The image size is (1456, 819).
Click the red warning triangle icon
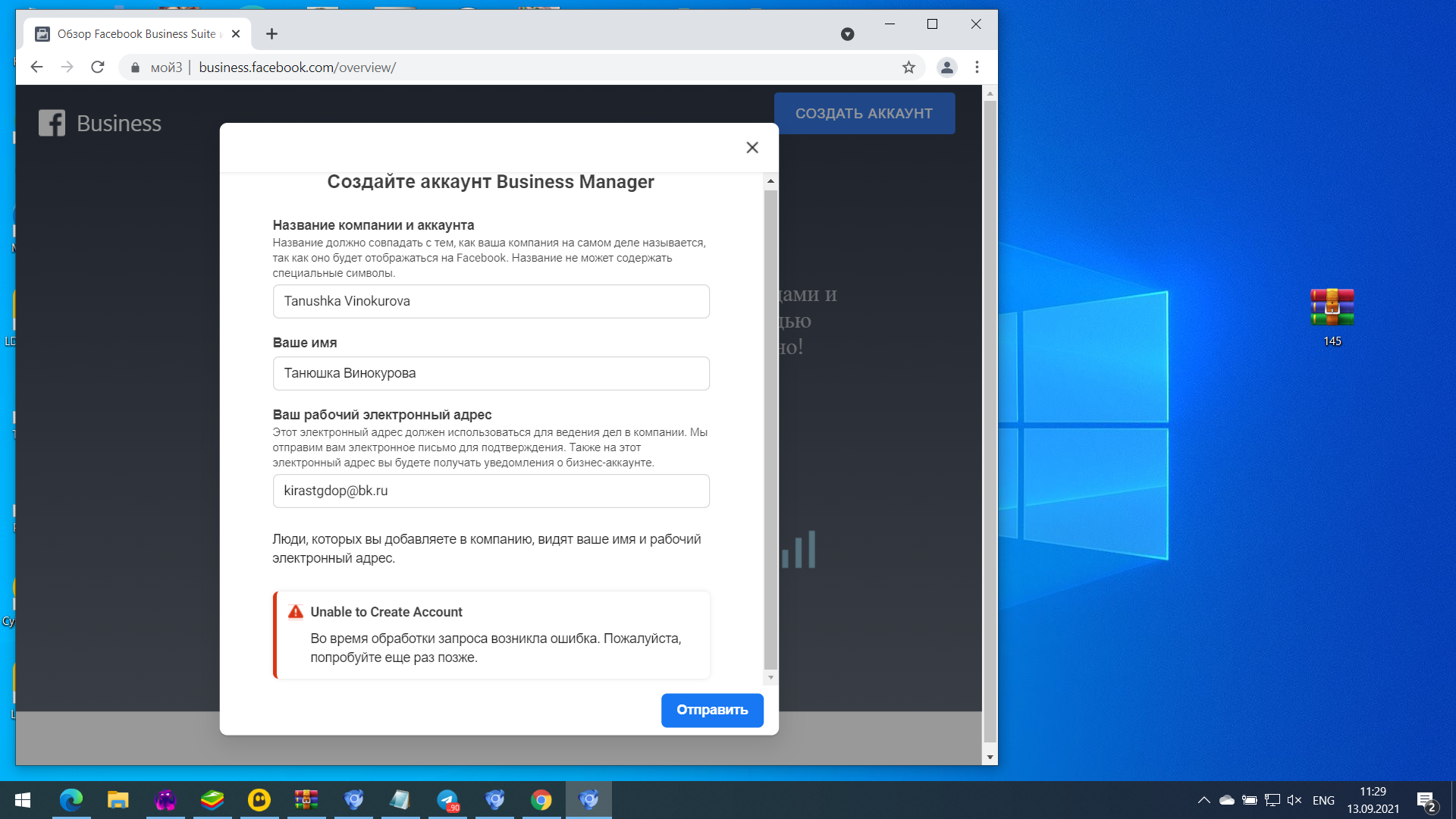coord(296,612)
